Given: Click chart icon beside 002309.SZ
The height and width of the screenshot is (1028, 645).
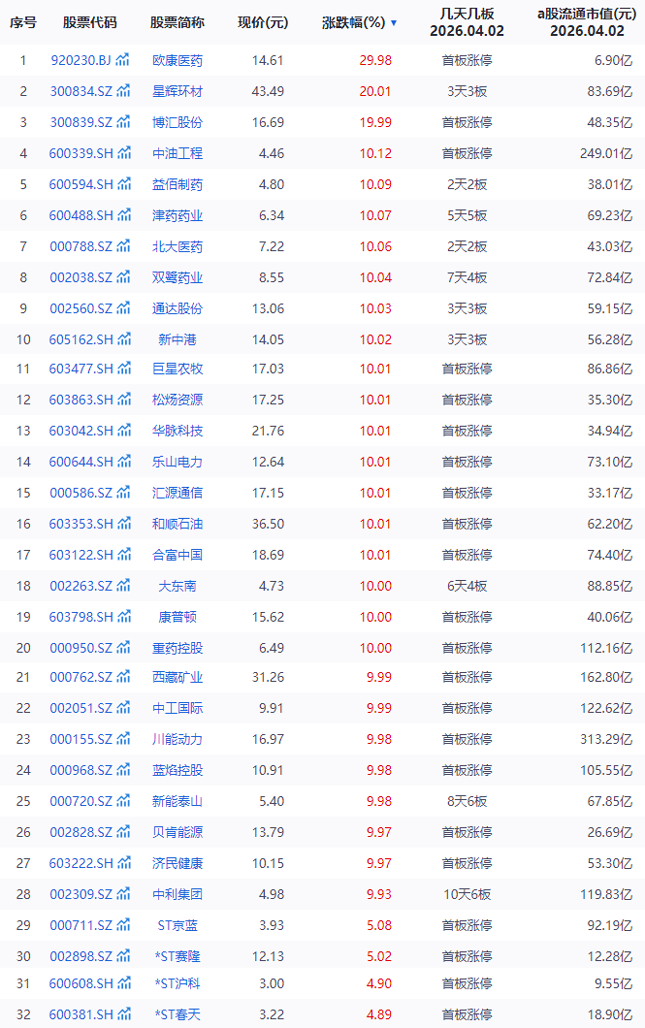Looking at the screenshot, I should [x=124, y=893].
